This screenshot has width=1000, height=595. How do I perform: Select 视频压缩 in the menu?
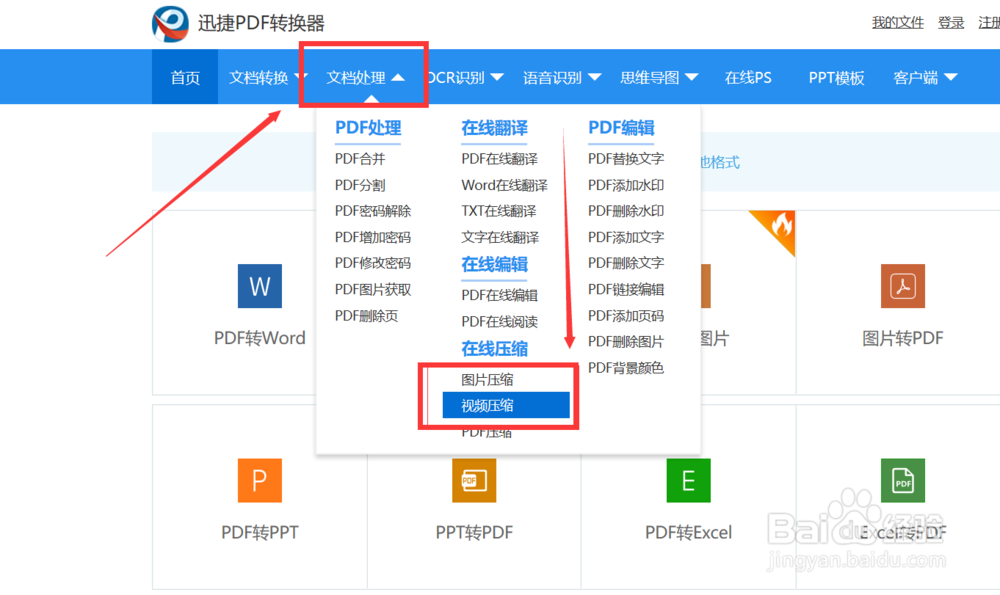(506, 406)
